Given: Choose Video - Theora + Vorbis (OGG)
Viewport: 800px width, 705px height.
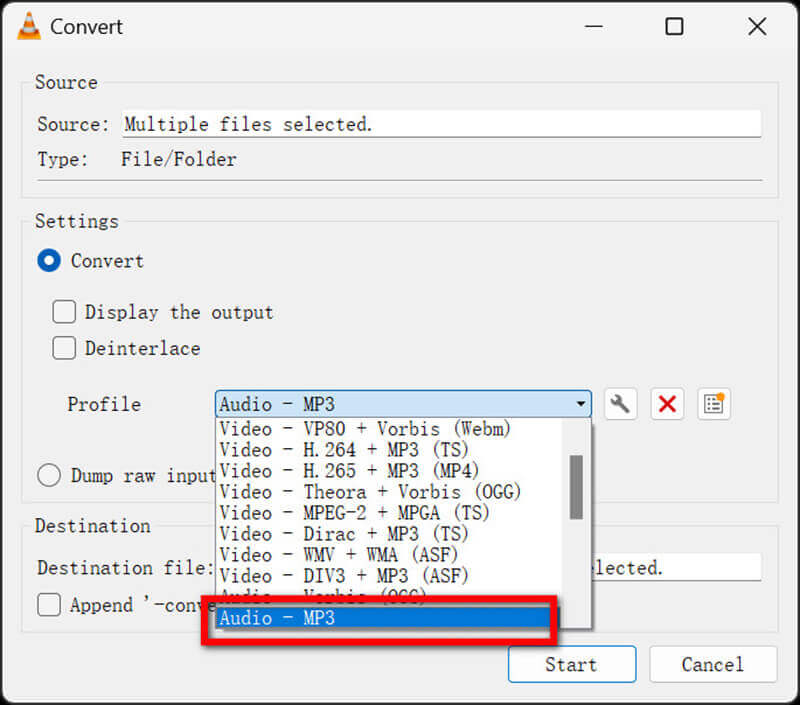Looking at the screenshot, I should click(x=389, y=492).
